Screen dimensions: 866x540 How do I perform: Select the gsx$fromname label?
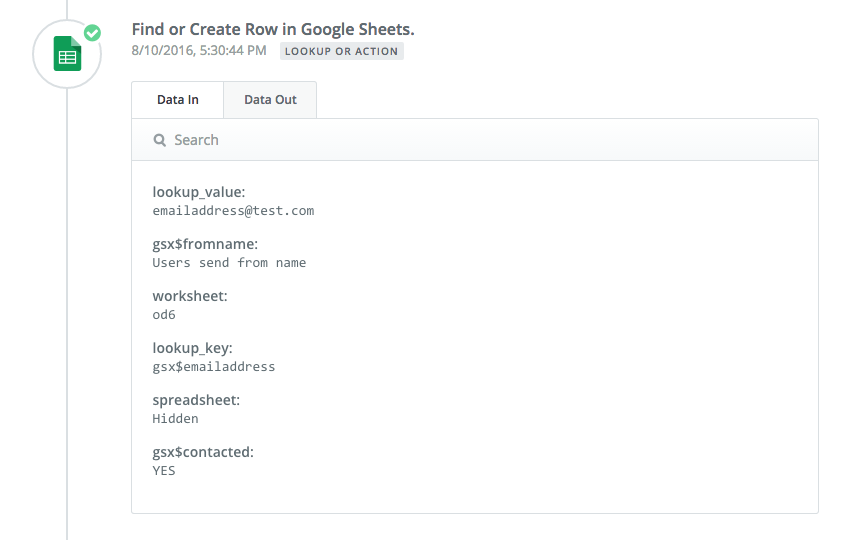pos(205,244)
